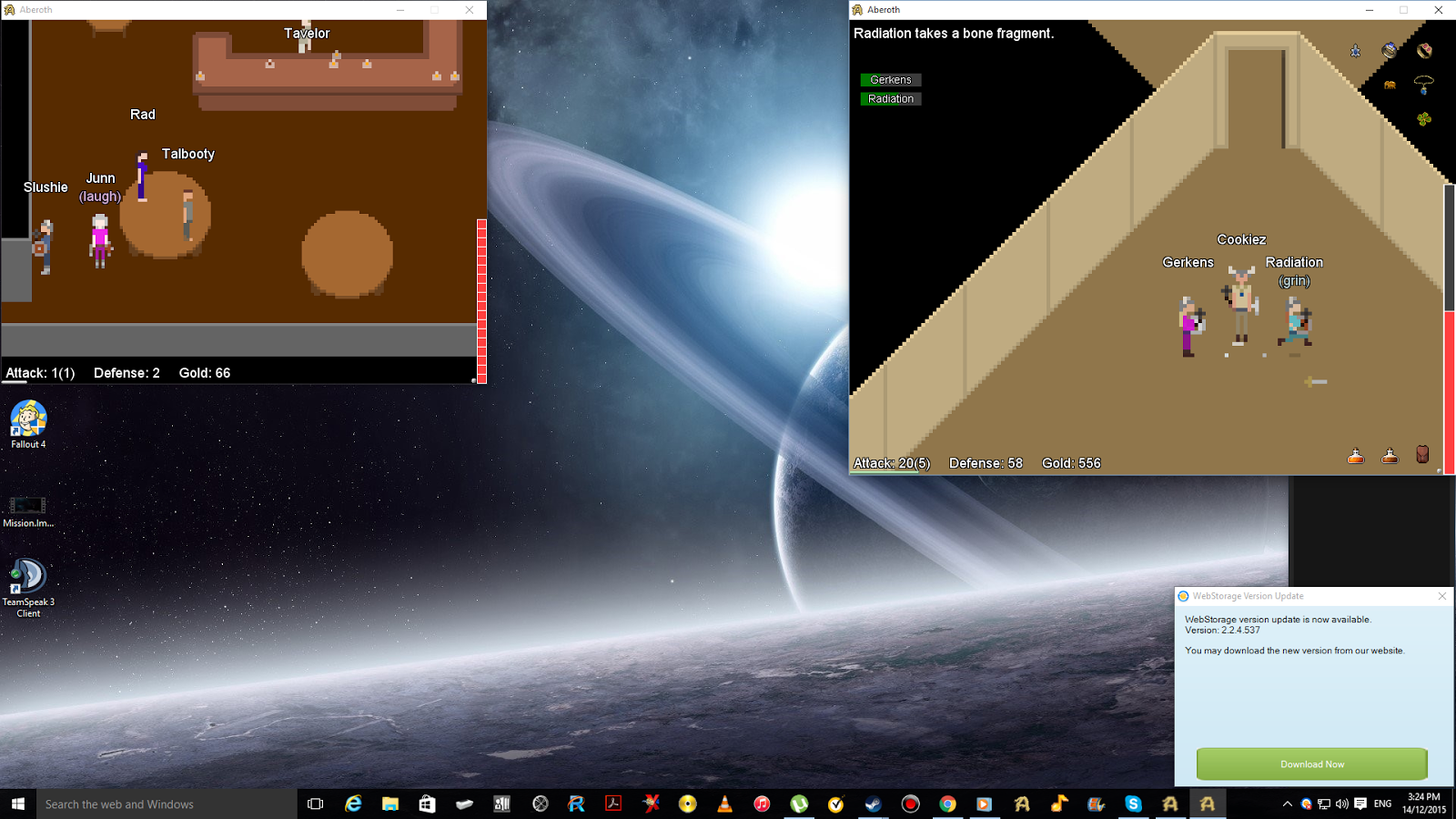Click the Radiation green party label
This screenshot has width=1456, height=819.
point(891,99)
